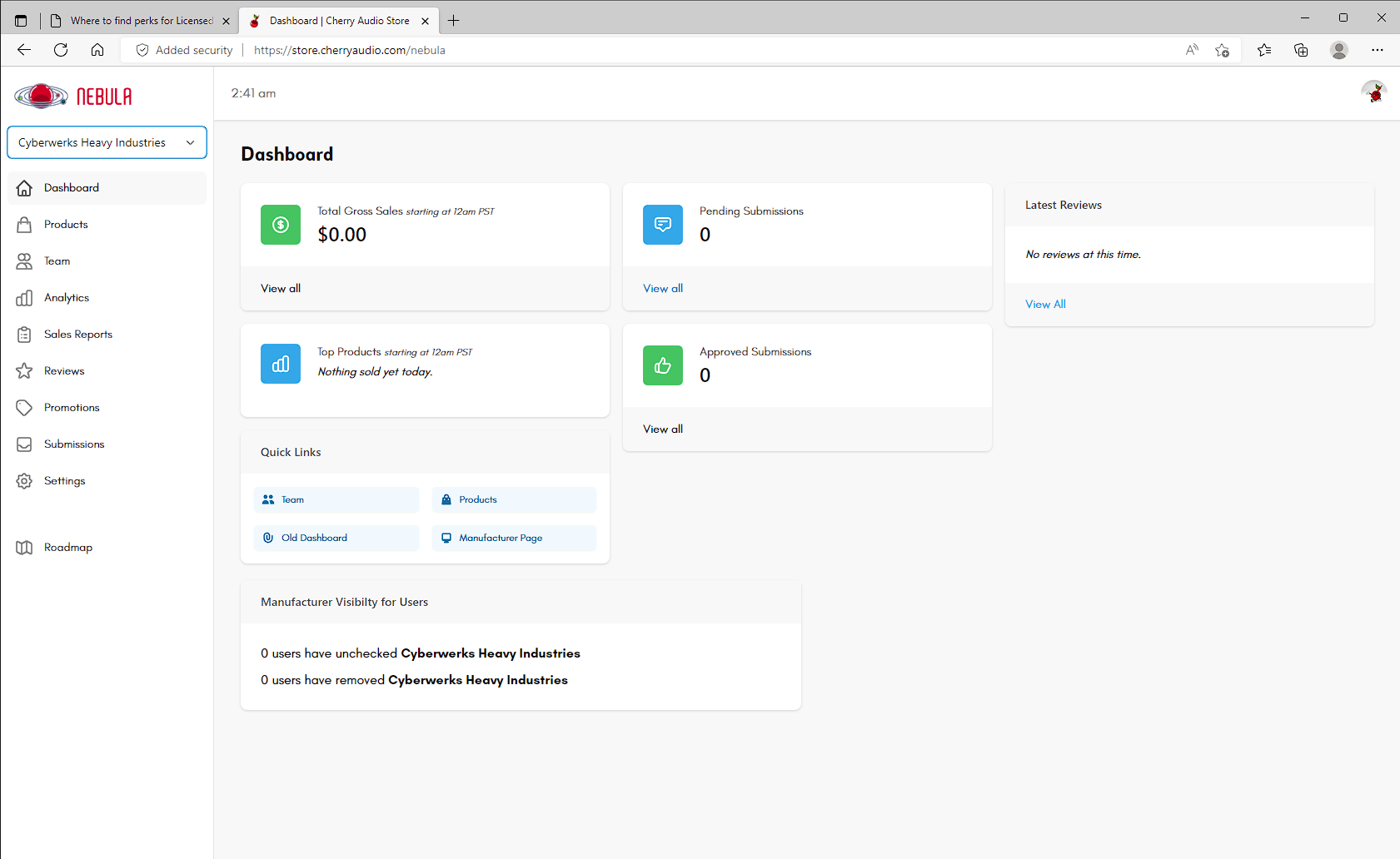Open the Promotions sidebar entry
This screenshot has width=1400, height=859.
[107, 408]
